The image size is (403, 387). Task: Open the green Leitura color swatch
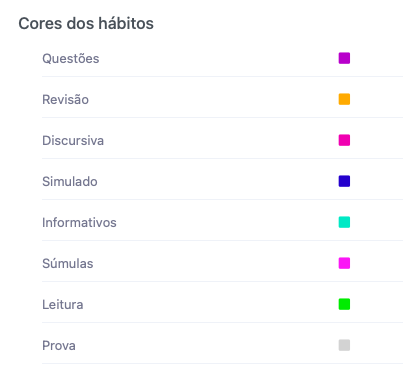(344, 304)
